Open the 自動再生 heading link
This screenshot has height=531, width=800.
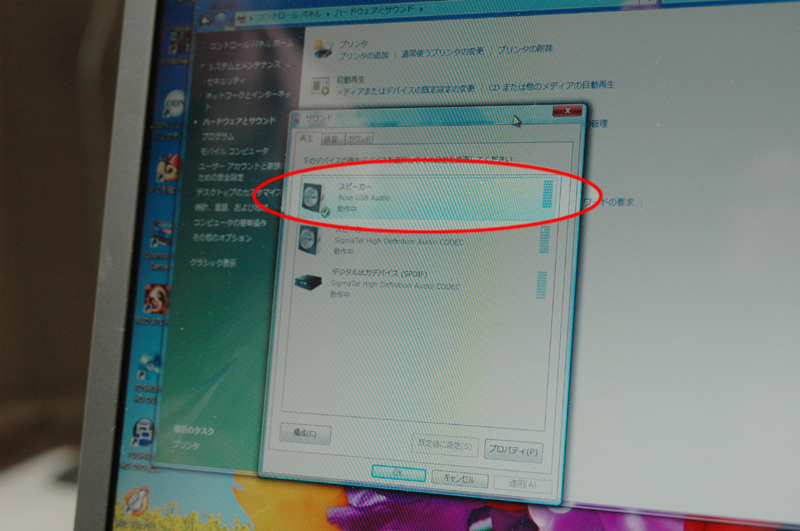351,80
